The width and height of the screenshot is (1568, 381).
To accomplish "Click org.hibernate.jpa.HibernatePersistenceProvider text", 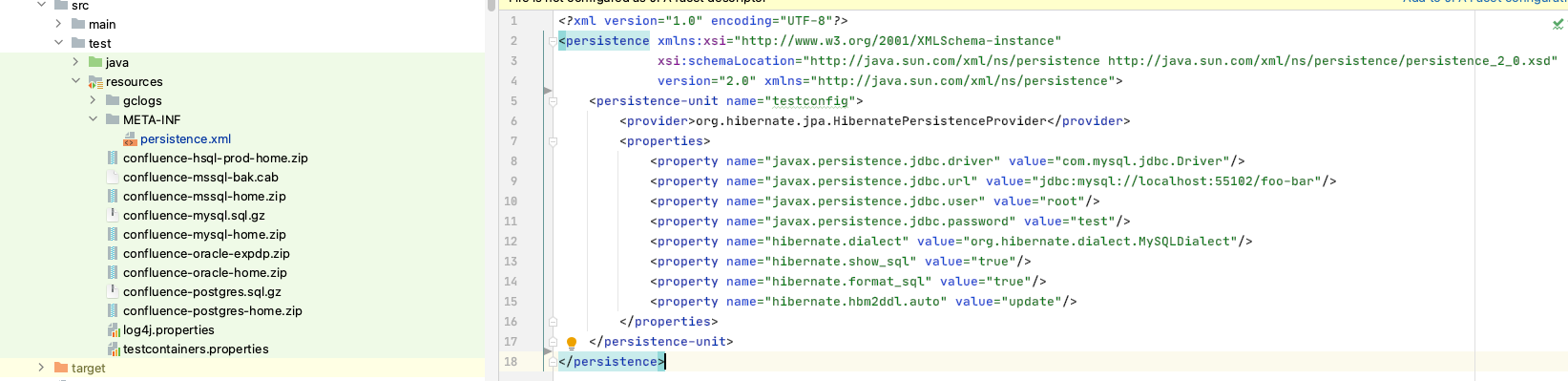I will tap(871, 121).
